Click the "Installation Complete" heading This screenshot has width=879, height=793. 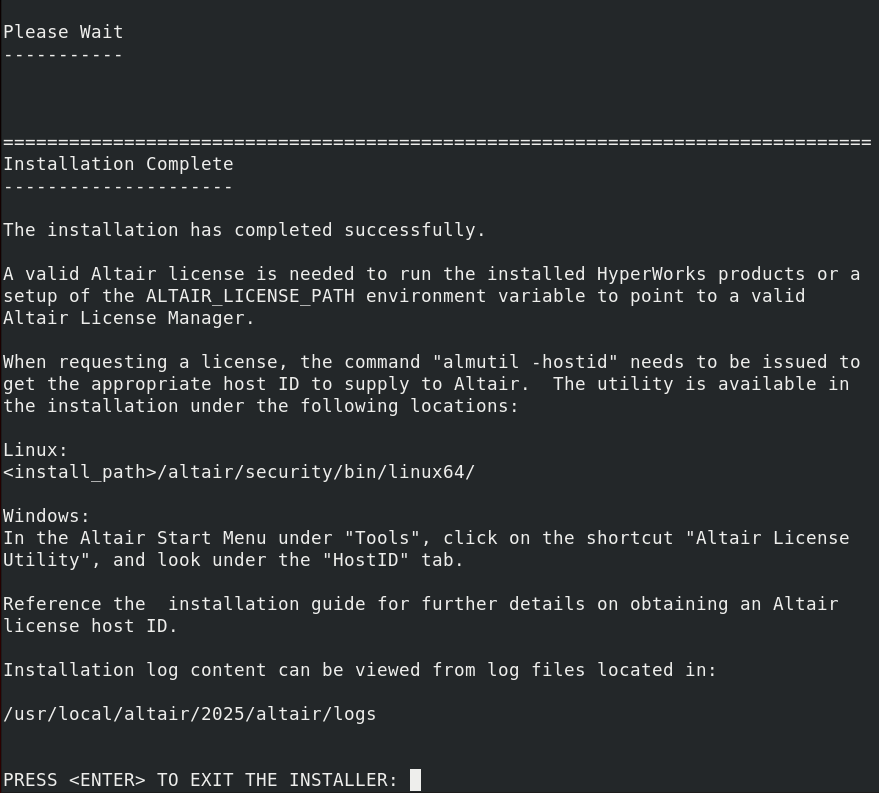(x=118, y=164)
